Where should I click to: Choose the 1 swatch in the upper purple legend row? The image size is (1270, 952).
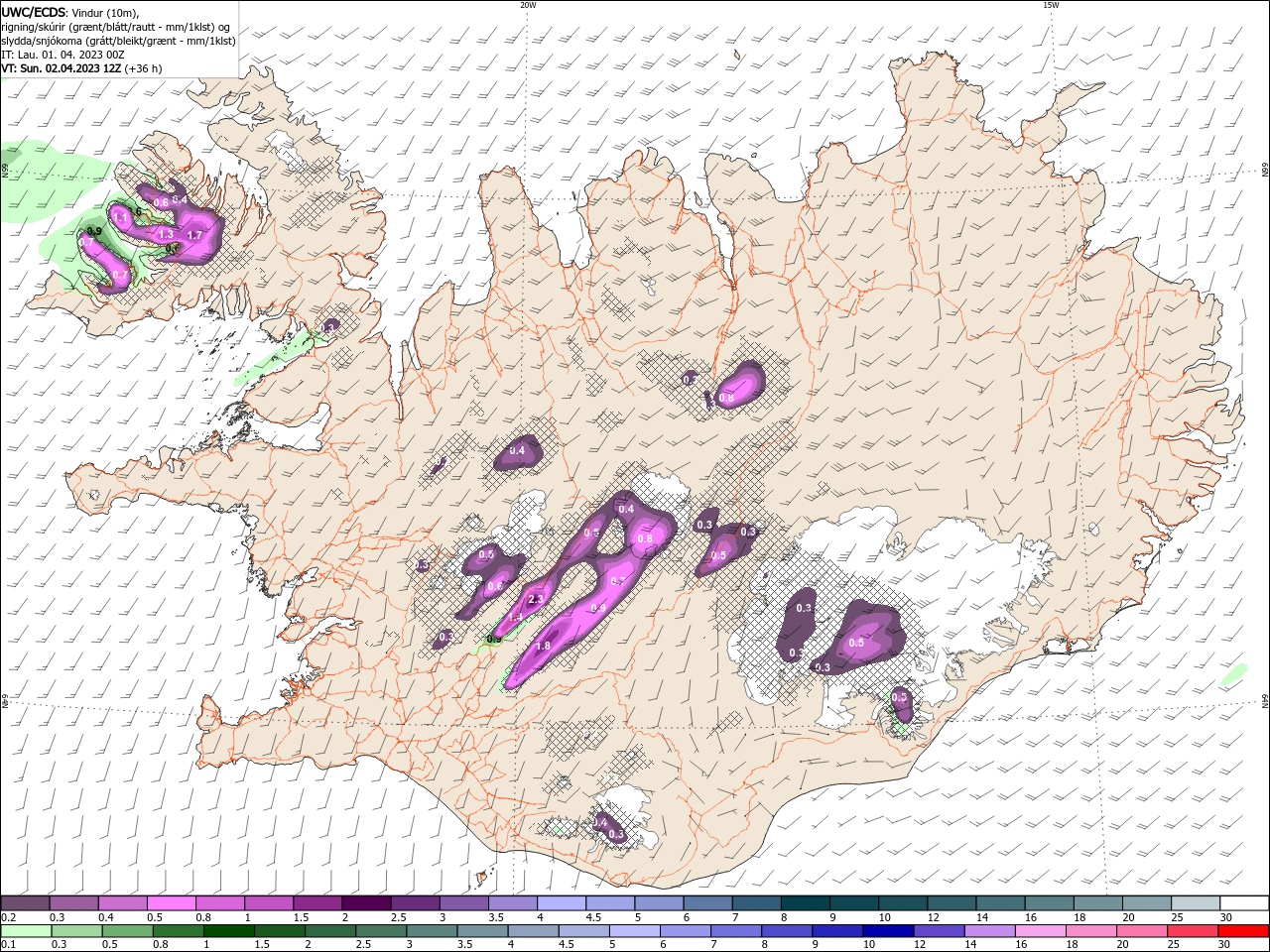pyautogui.click(x=269, y=903)
